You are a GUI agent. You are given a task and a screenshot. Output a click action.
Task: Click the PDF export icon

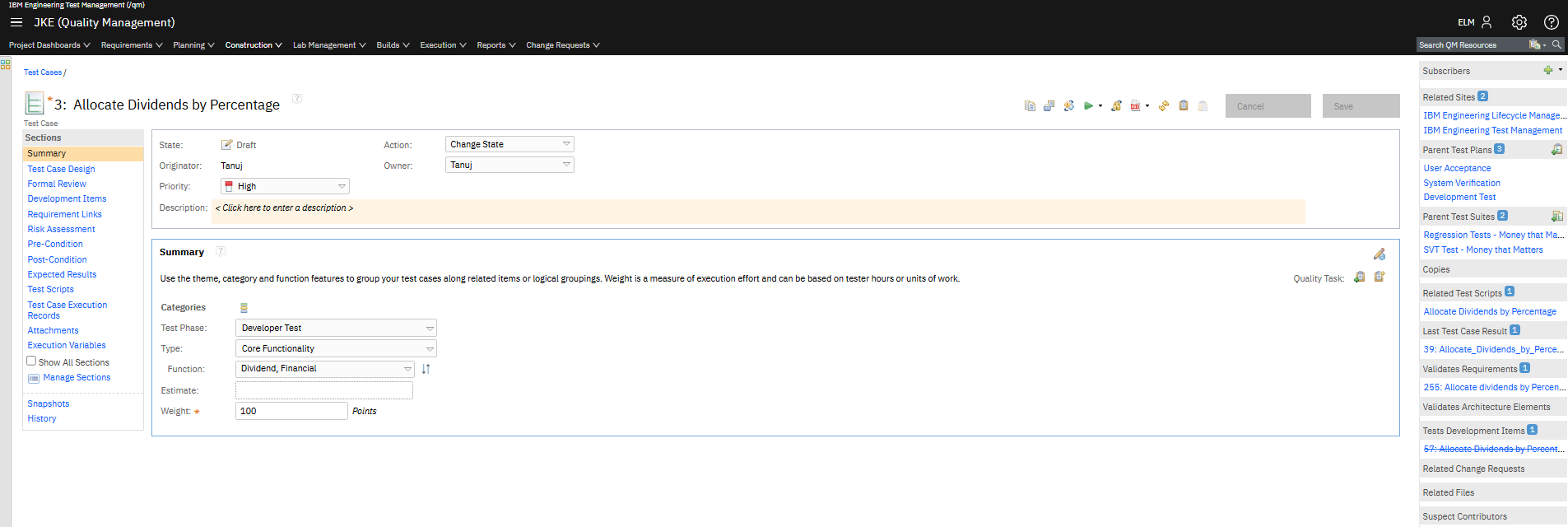[x=1135, y=106]
